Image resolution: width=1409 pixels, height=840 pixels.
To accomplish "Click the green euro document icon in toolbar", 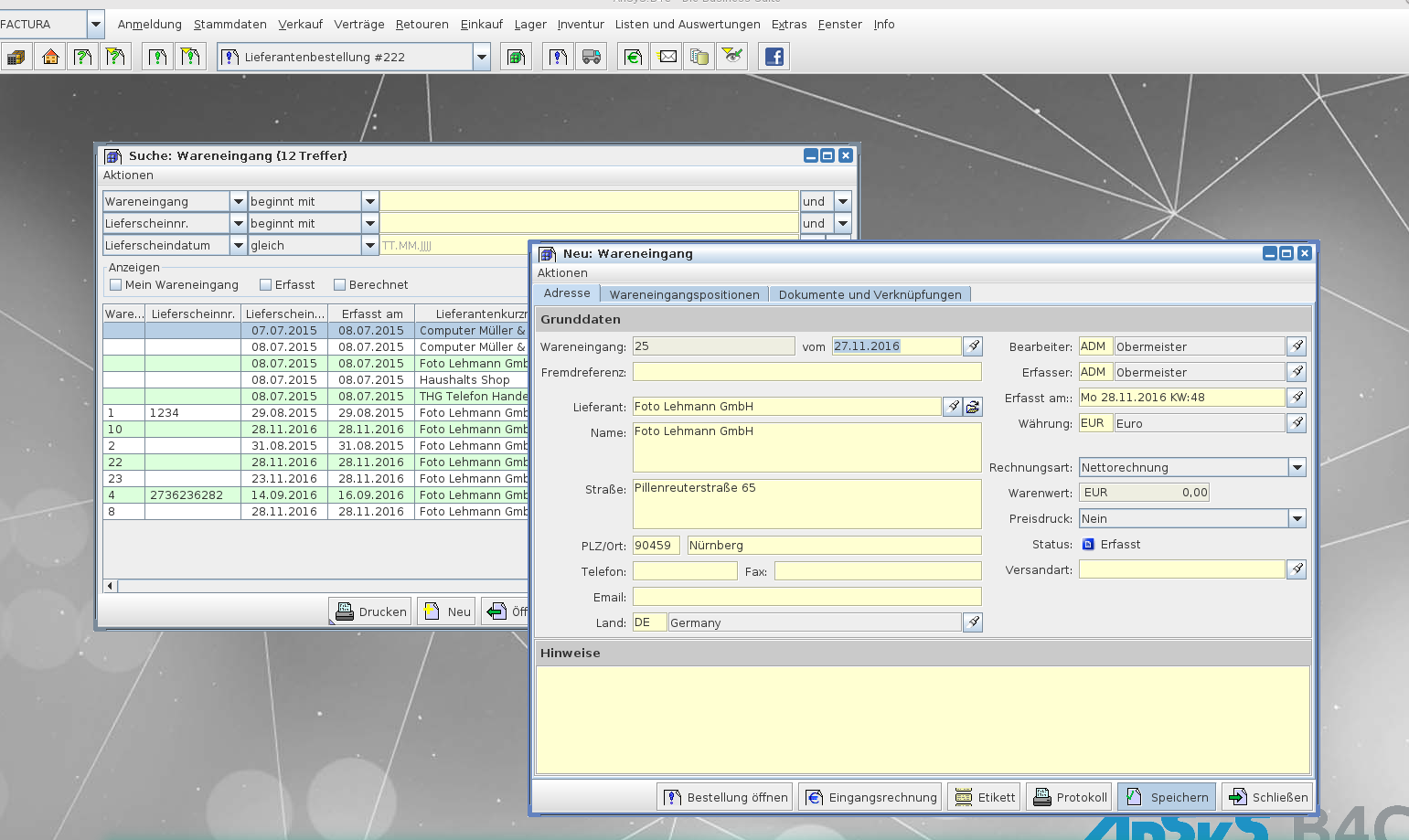I will (633, 57).
